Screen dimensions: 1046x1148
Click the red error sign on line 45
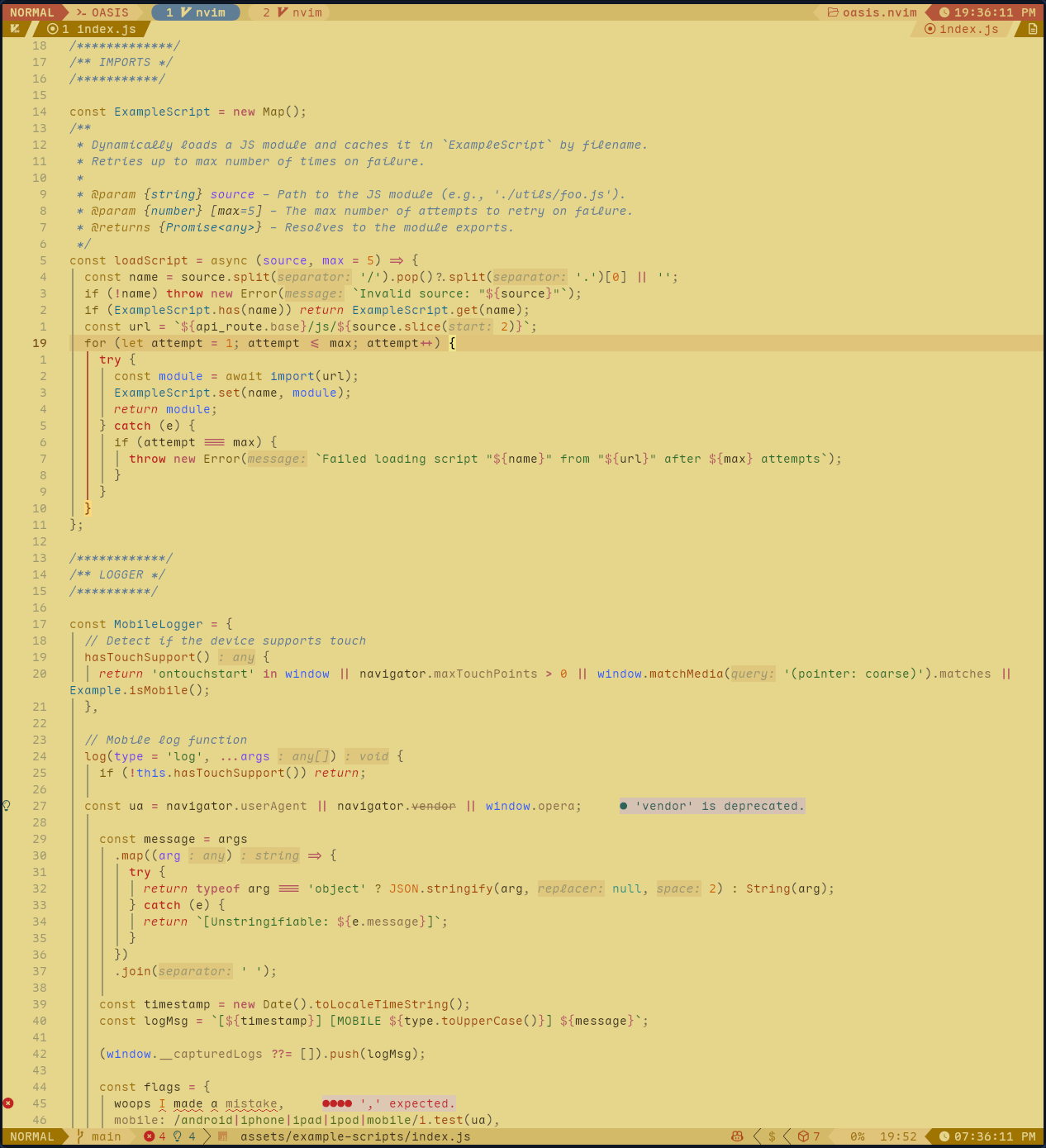8,1103
